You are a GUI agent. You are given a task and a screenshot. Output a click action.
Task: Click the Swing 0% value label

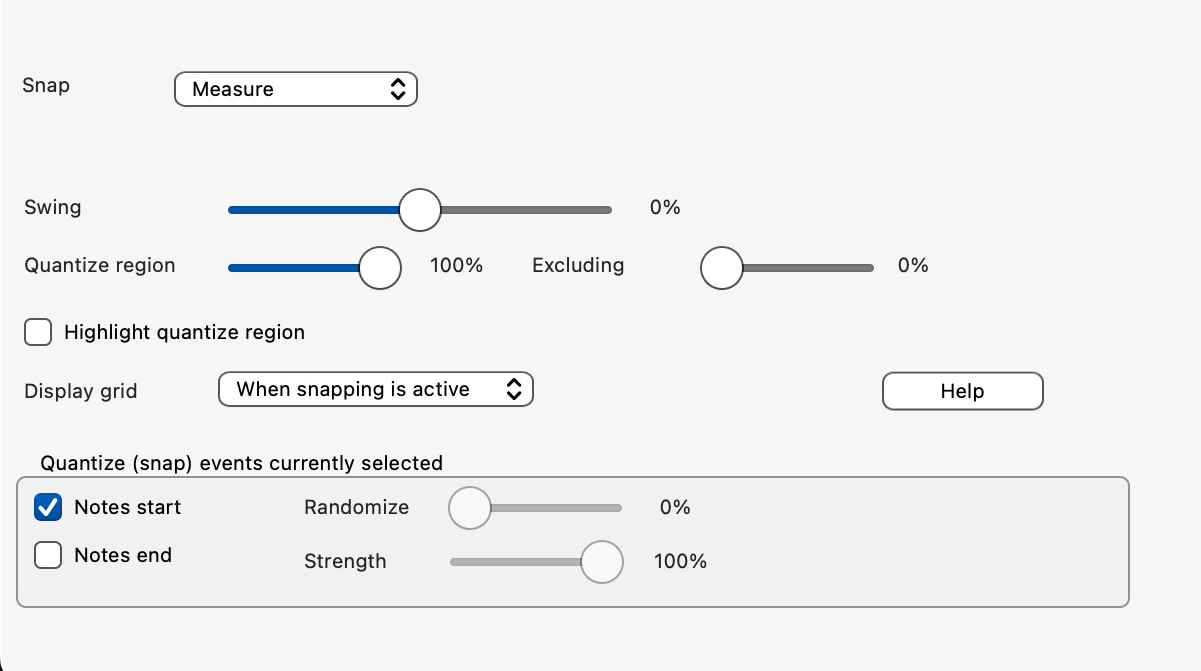665,208
